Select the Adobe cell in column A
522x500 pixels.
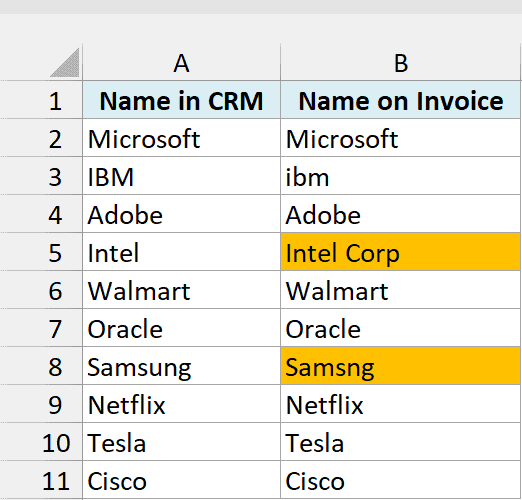pos(182,214)
